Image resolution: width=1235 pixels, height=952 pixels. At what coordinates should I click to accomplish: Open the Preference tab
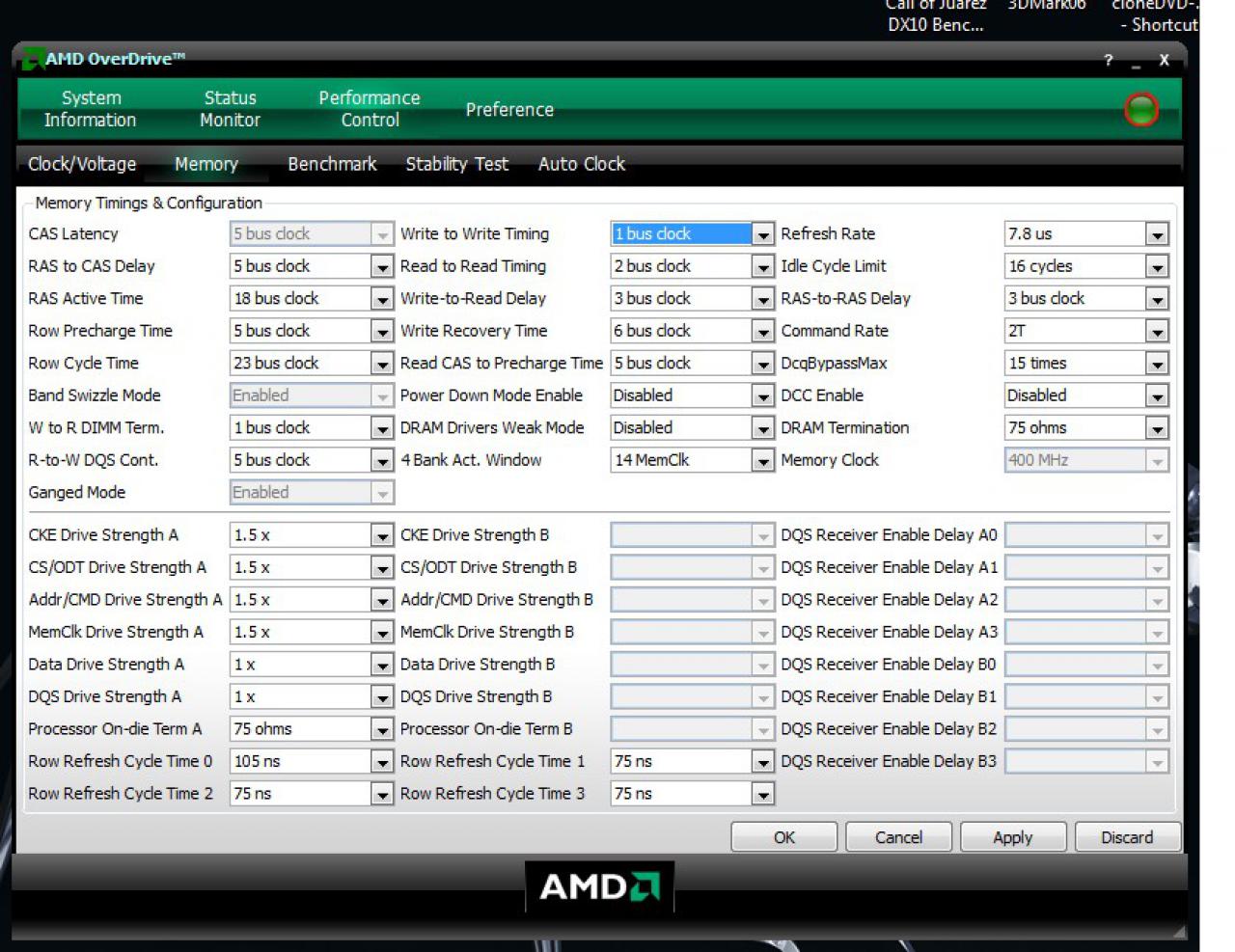[509, 110]
